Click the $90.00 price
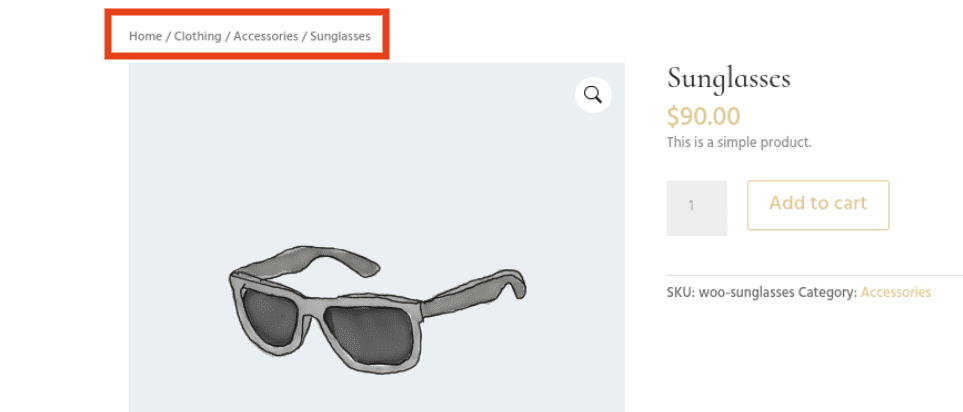Image resolution: width=963 pixels, height=412 pixels. pos(703,116)
